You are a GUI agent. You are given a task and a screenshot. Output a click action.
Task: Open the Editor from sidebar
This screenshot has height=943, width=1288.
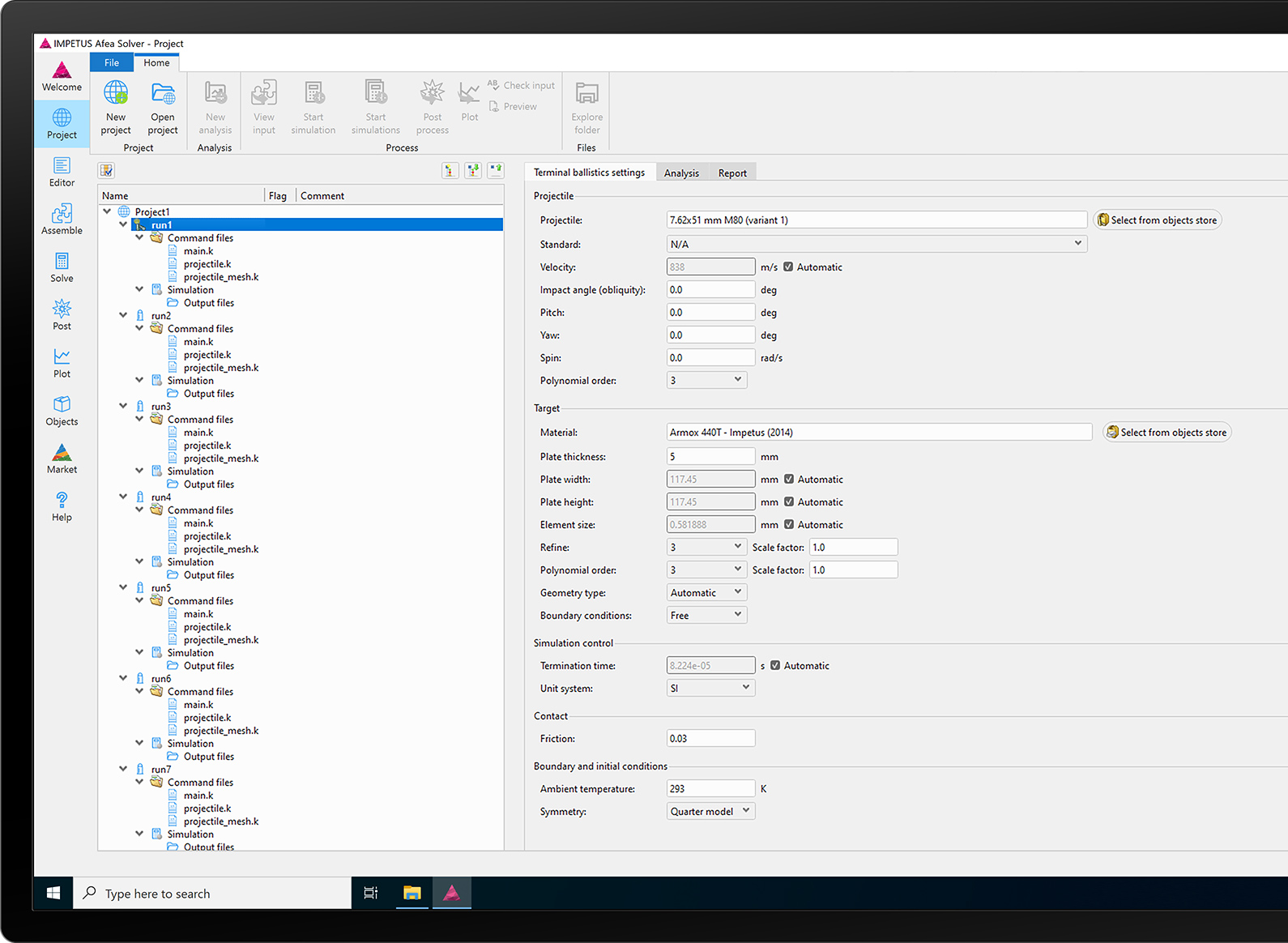(x=62, y=172)
